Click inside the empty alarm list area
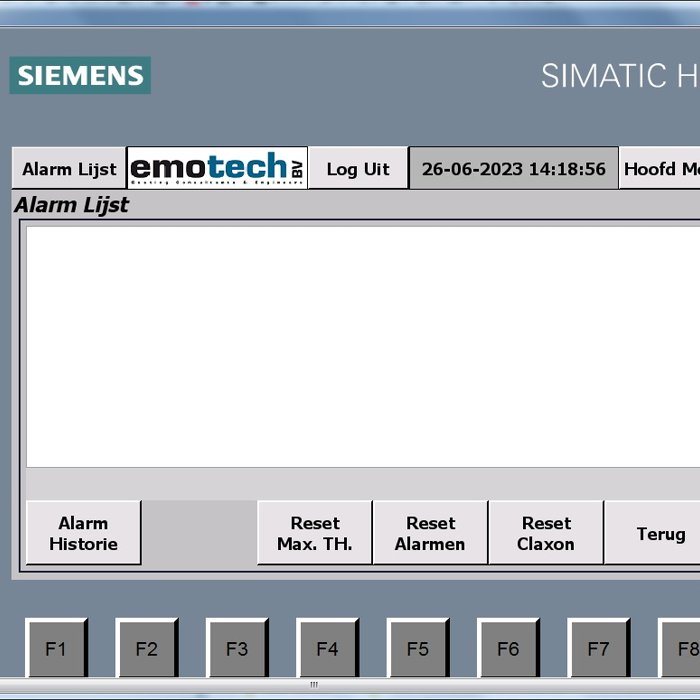 pos(360,345)
